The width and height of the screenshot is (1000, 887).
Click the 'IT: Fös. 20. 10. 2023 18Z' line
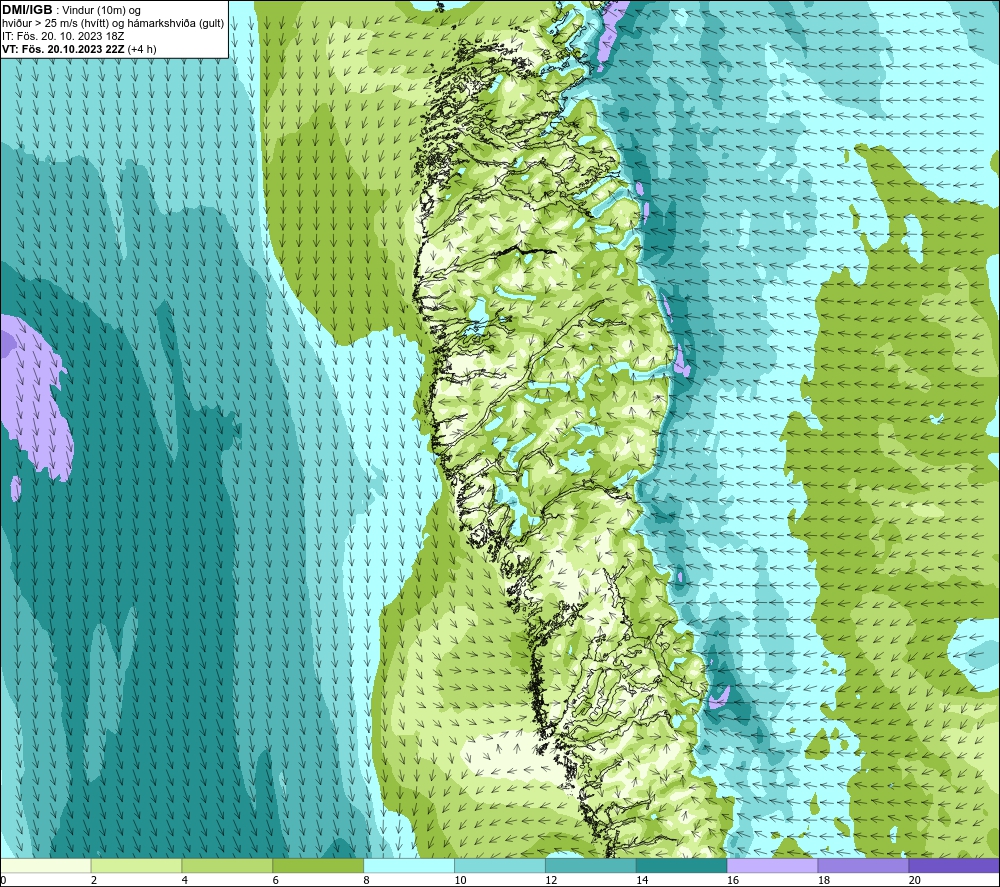63,36
